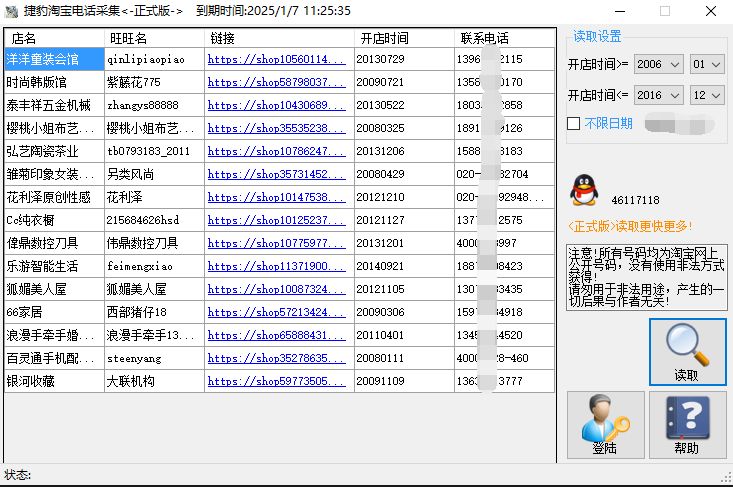Sort by 店名 column header
The image size is (733, 487).
coord(53,38)
